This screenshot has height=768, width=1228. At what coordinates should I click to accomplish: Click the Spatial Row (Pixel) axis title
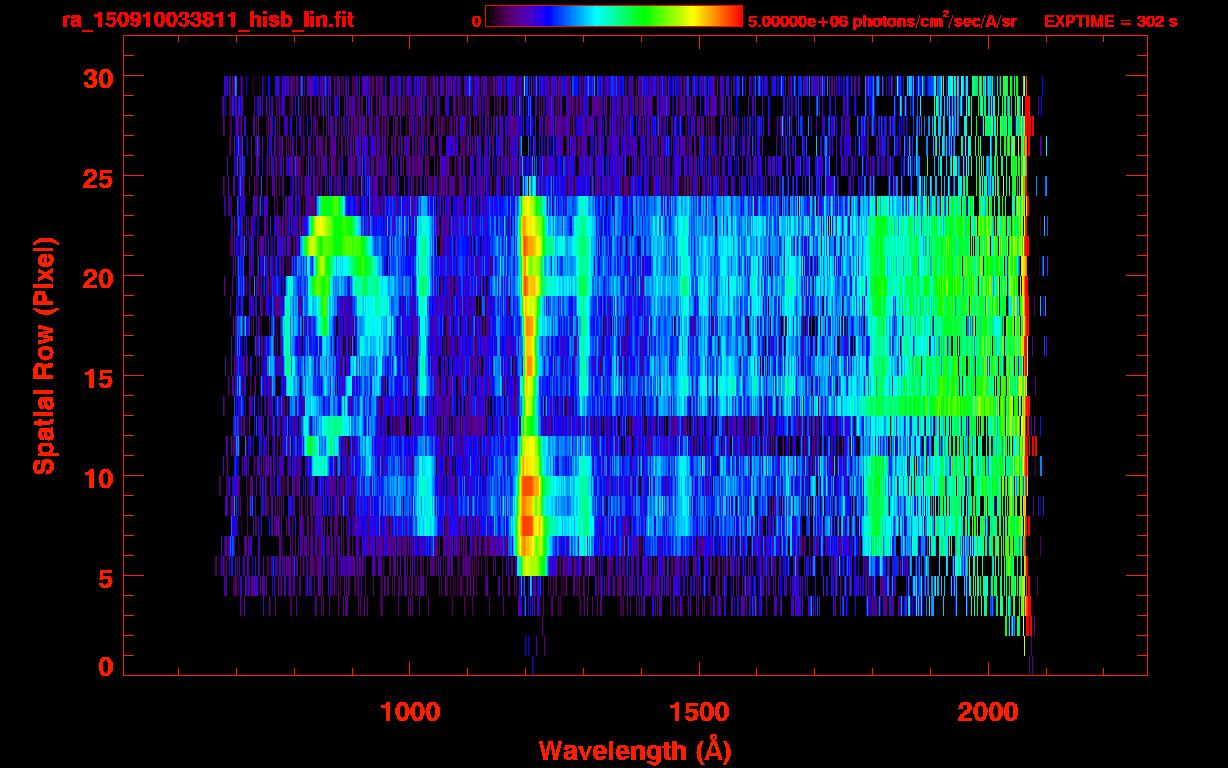44,356
